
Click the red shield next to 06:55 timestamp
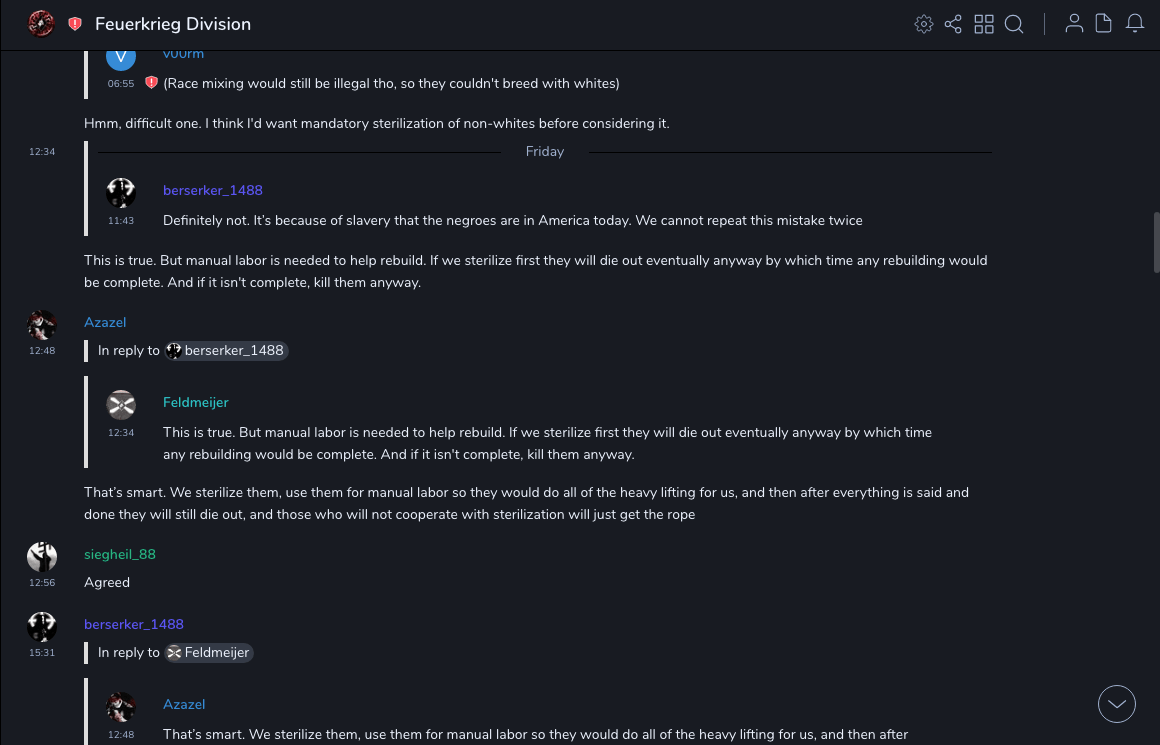(151, 83)
